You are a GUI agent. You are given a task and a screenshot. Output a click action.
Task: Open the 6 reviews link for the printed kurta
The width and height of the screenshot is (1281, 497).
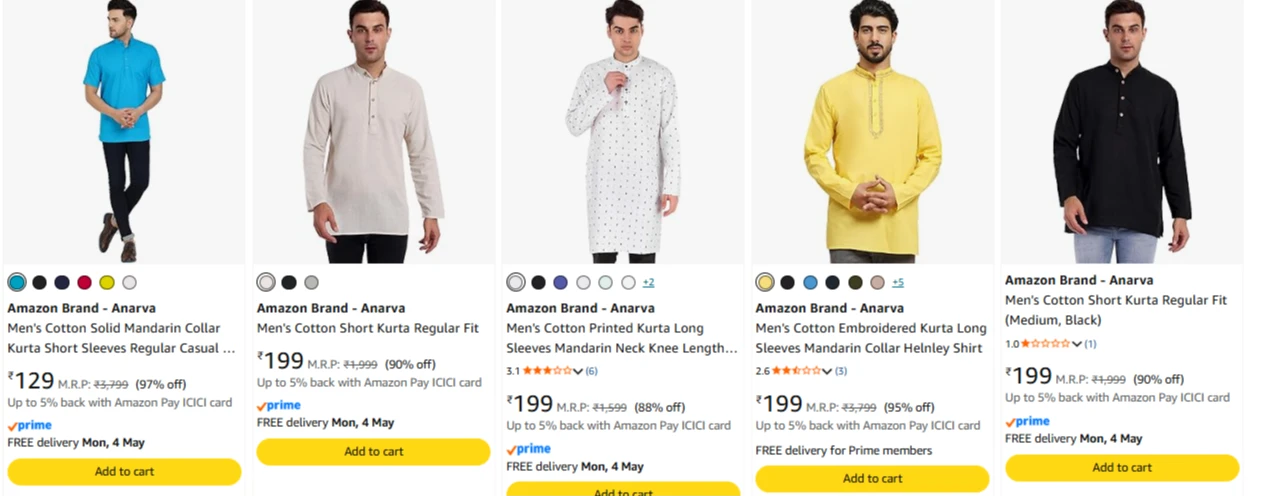(592, 372)
